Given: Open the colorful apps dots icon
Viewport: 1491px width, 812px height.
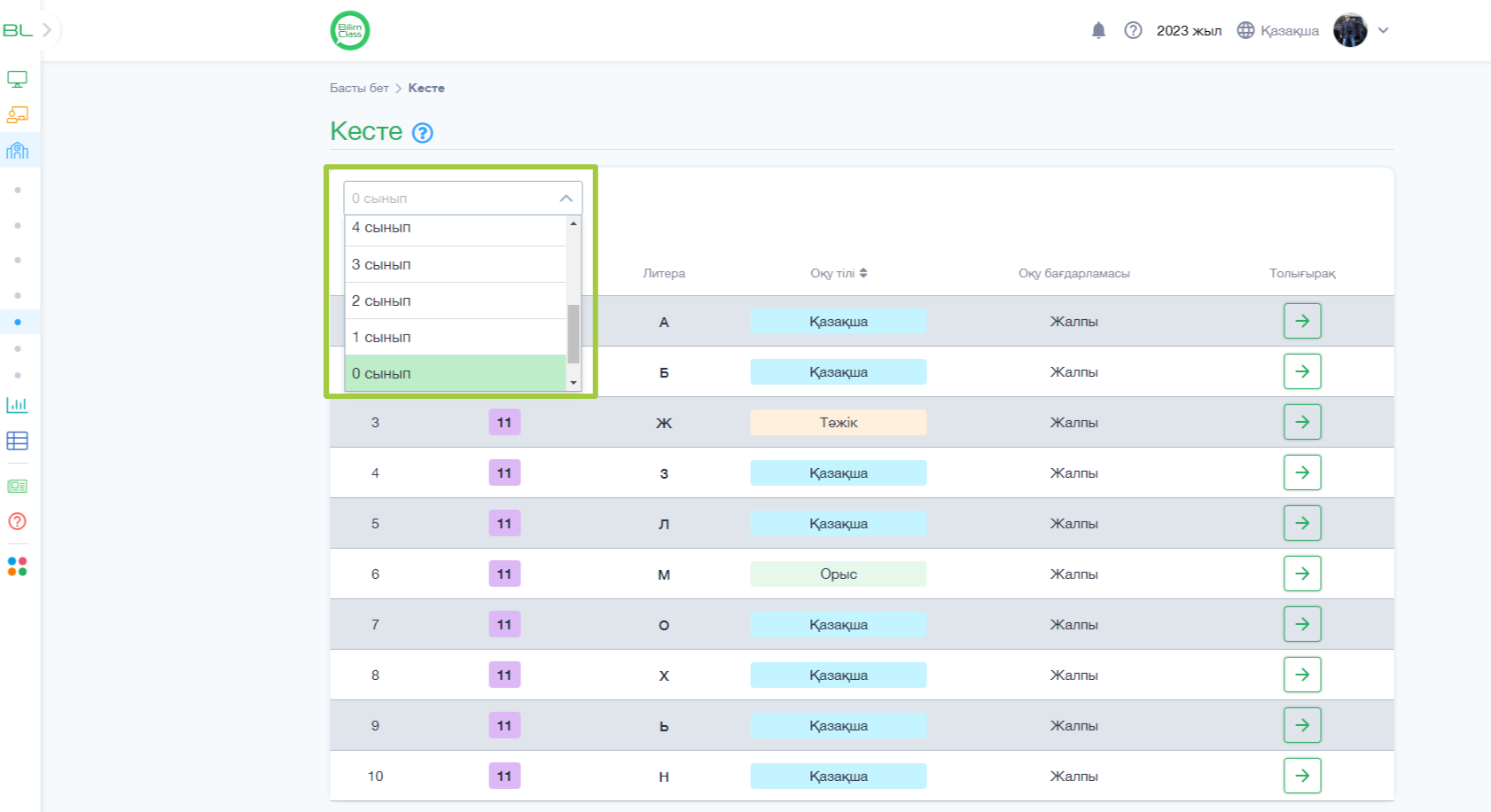Looking at the screenshot, I should tap(17, 566).
